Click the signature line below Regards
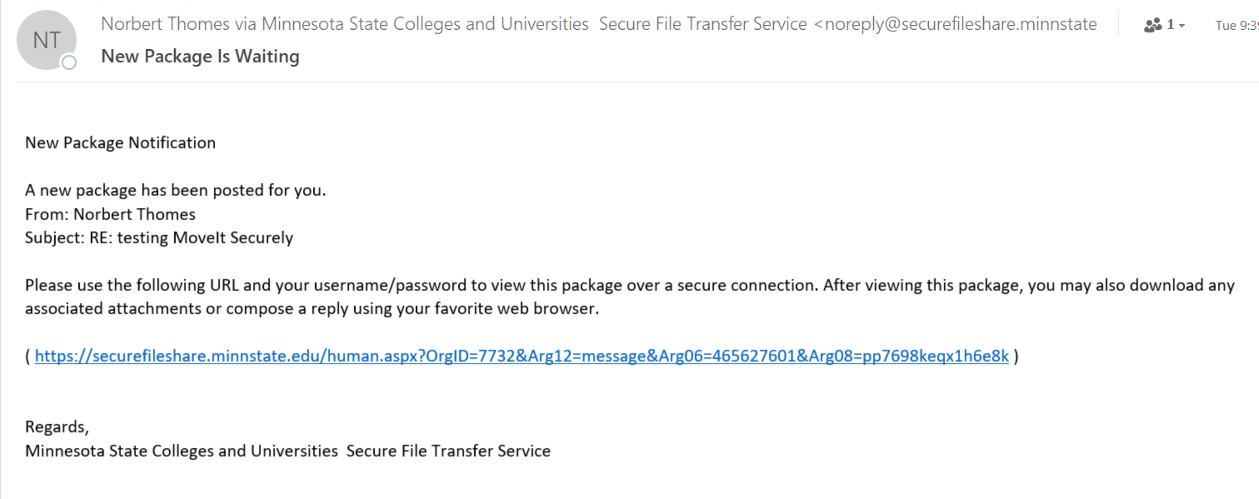 [288, 451]
